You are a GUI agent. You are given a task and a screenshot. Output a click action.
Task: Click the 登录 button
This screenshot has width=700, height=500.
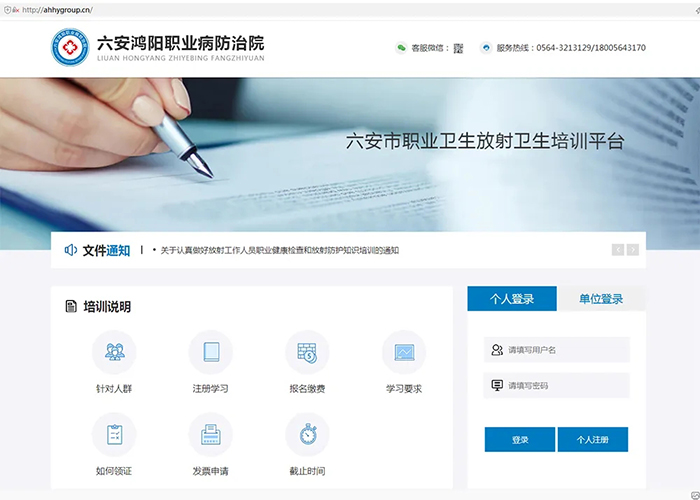click(x=520, y=439)
